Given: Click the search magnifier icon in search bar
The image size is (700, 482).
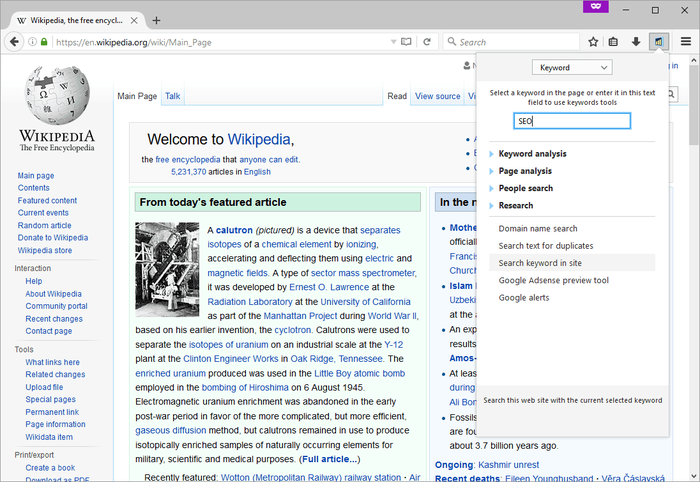Looking at the screenshot, I should [x=452, y=42].
